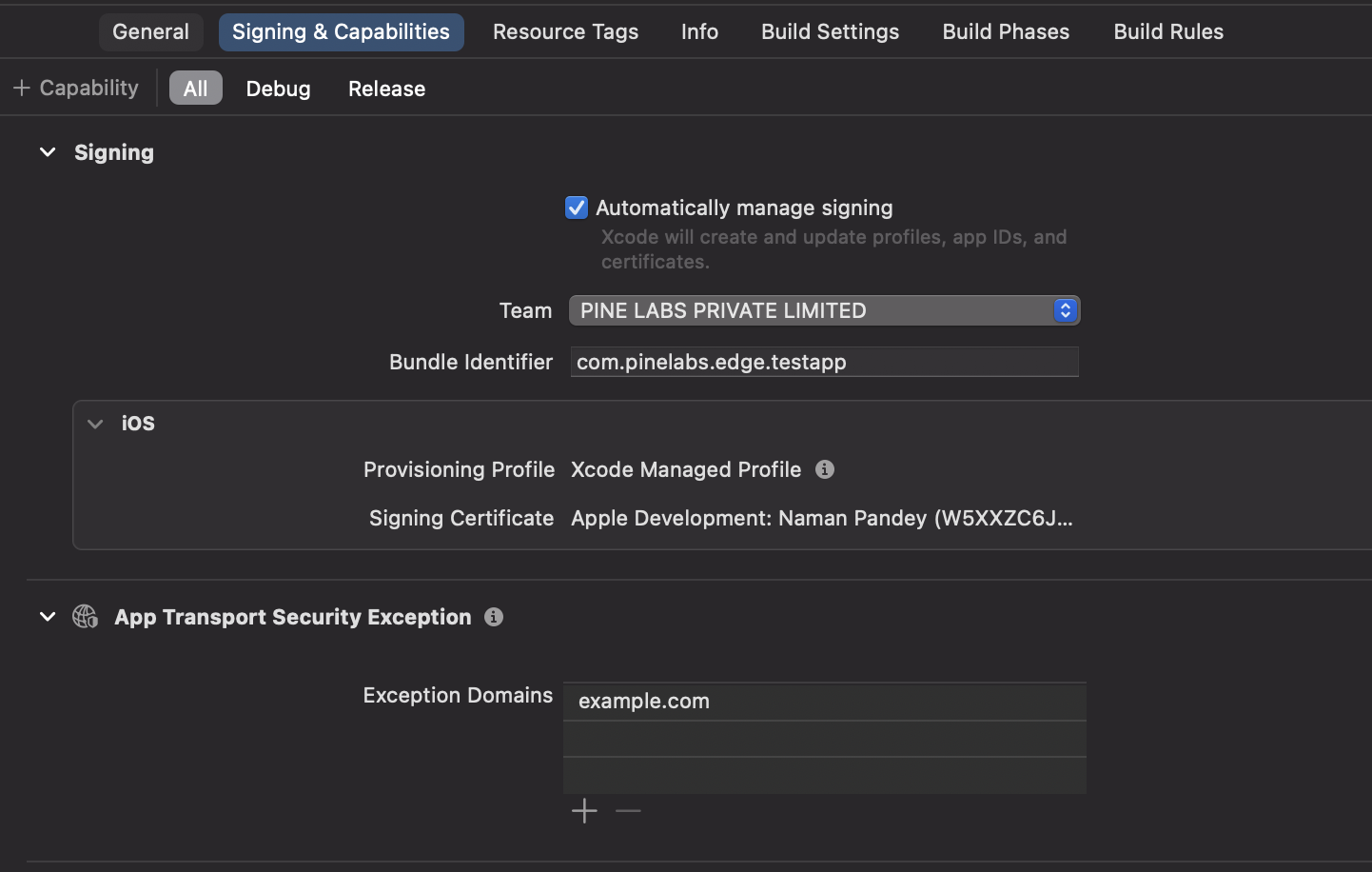Collapse App Transport Security Exception section
This screenshot has height=872, width=1372.
click(x=48, y=617)
